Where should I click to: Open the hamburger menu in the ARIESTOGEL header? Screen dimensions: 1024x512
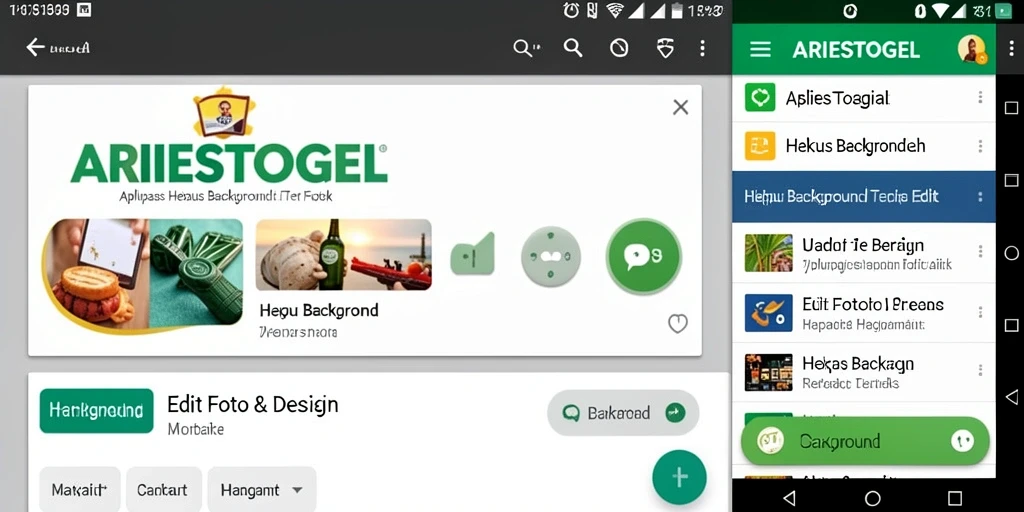tap(760, 50)
